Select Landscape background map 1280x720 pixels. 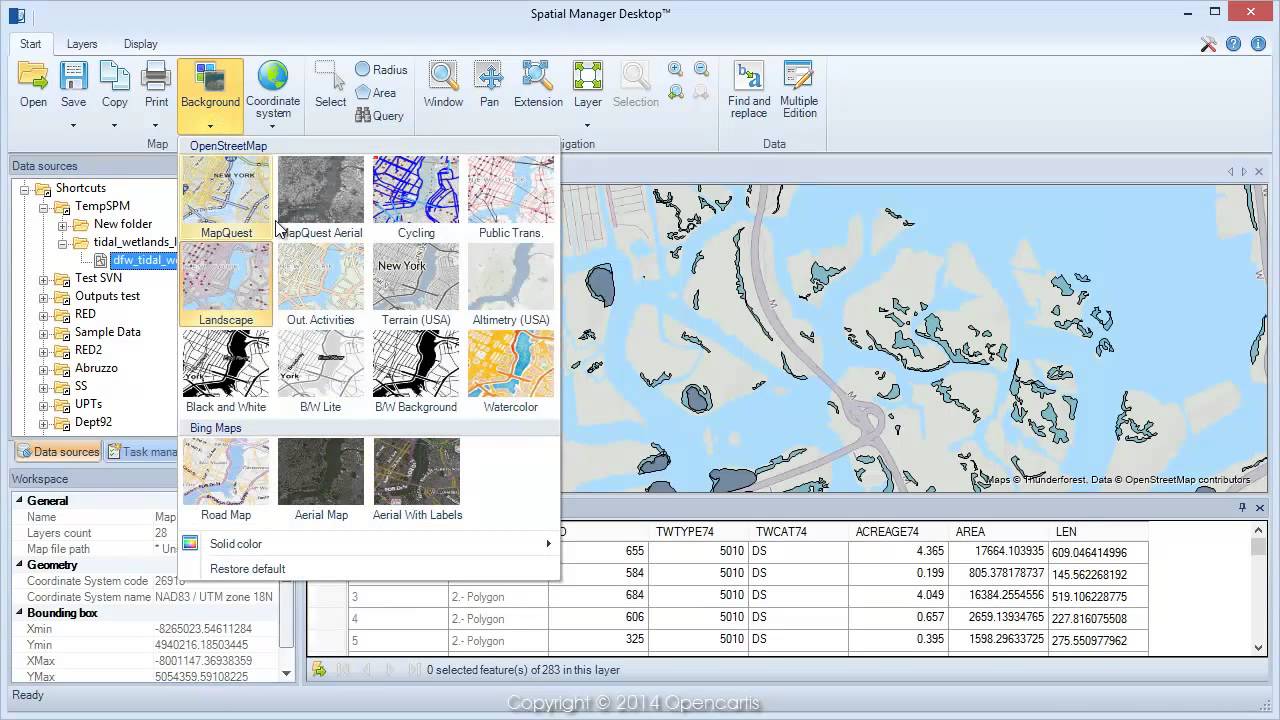click(x=226, y=285)
